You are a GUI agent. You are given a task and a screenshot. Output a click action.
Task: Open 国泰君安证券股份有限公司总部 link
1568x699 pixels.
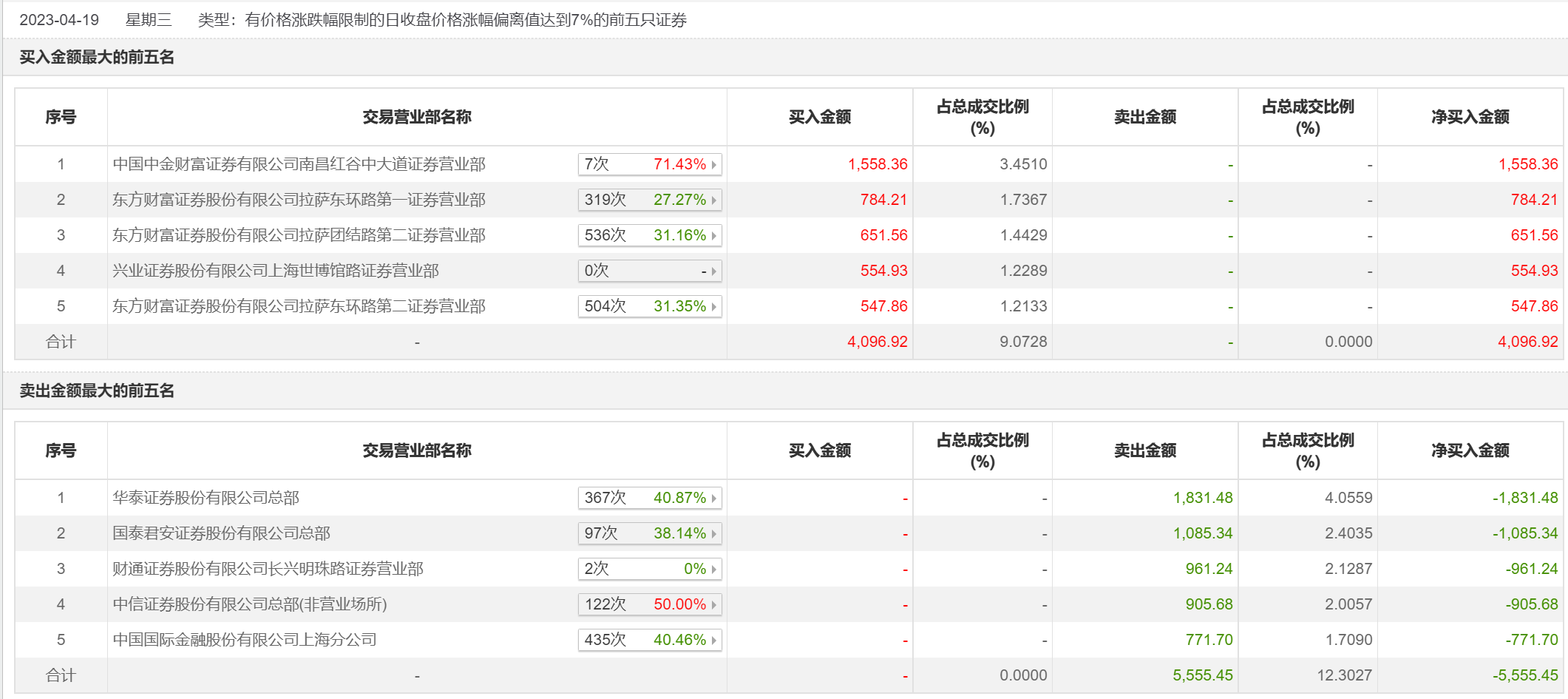(x=221, y=533)
